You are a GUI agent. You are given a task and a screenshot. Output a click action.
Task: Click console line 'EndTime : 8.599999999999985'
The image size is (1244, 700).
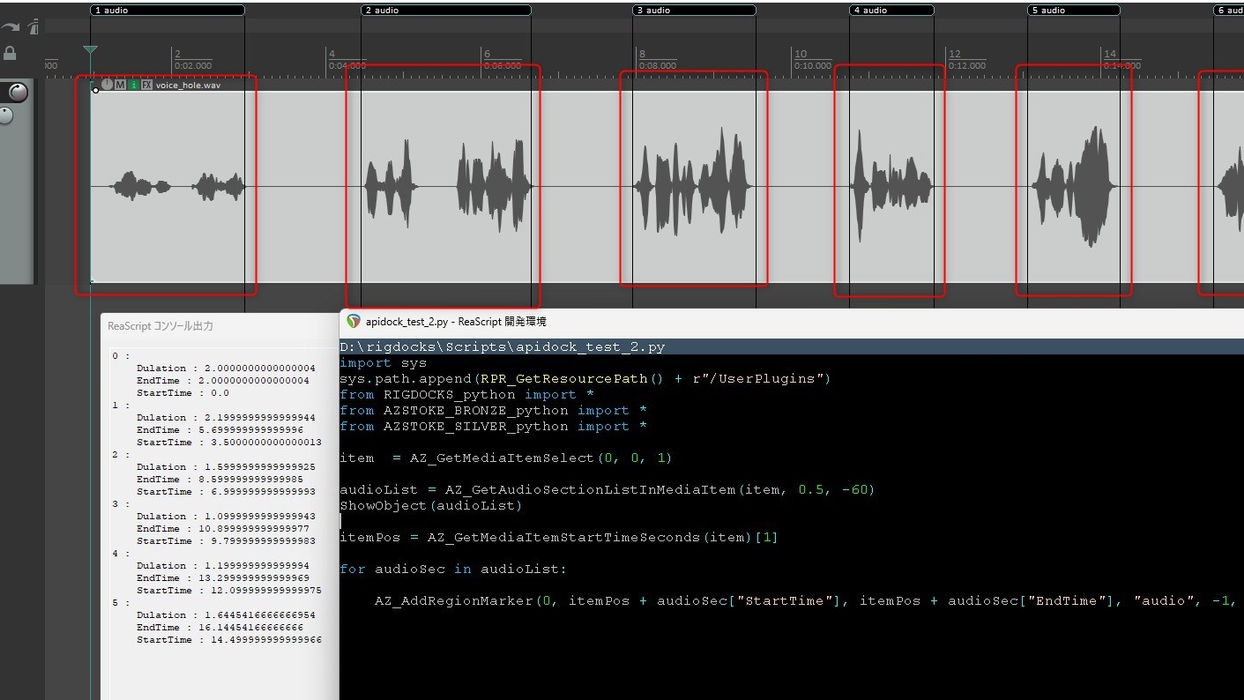pyautogui.click(x=220, y=479)
